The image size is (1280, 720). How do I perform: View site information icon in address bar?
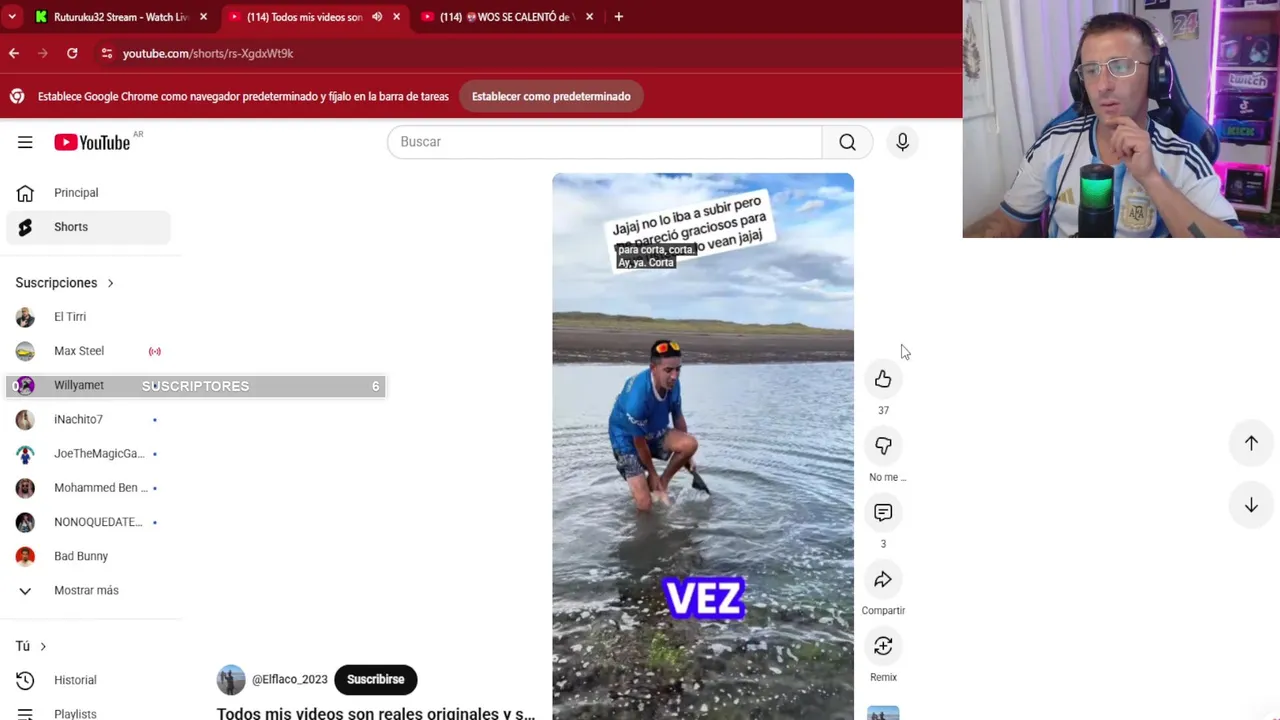(x=106, y=53)
